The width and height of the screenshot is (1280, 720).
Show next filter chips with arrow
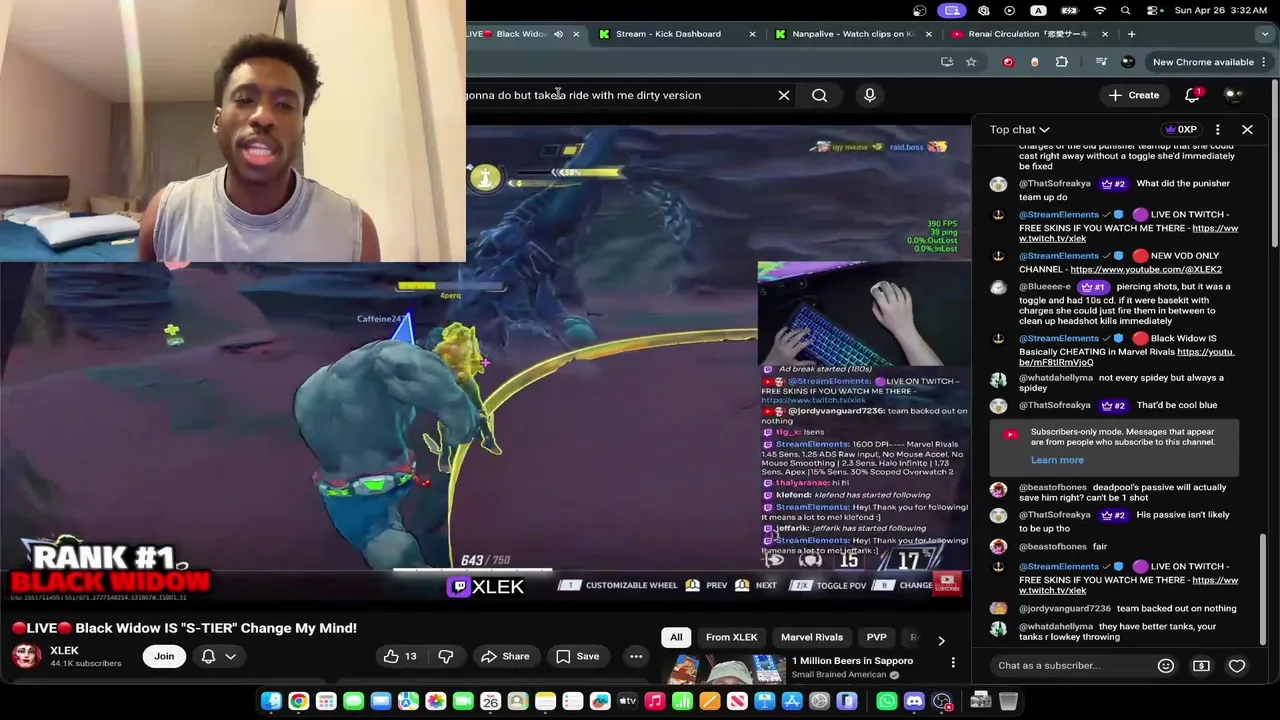[941, 640]
